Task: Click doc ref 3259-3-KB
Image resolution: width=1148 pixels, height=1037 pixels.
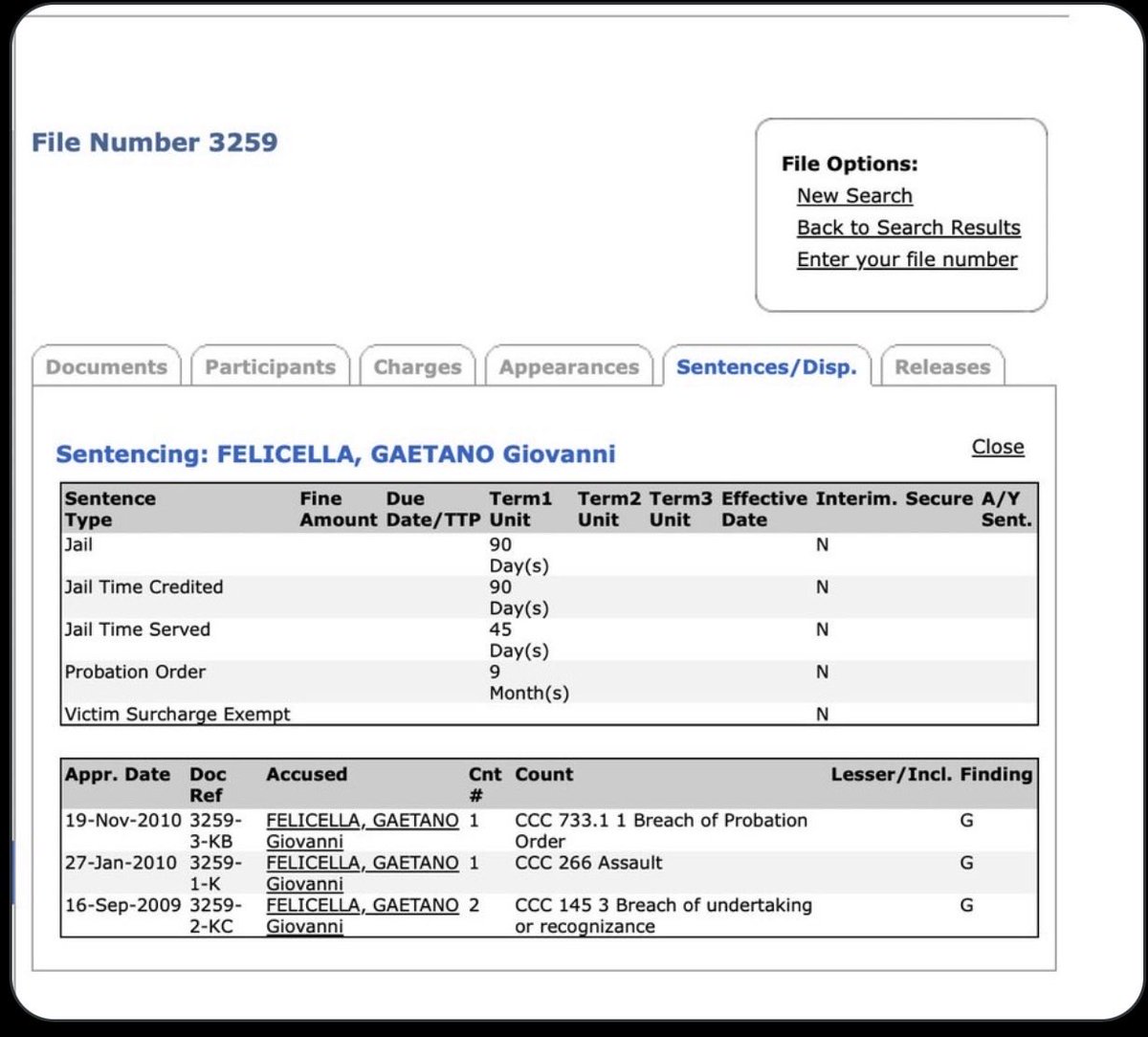Action: coord(217,830)
